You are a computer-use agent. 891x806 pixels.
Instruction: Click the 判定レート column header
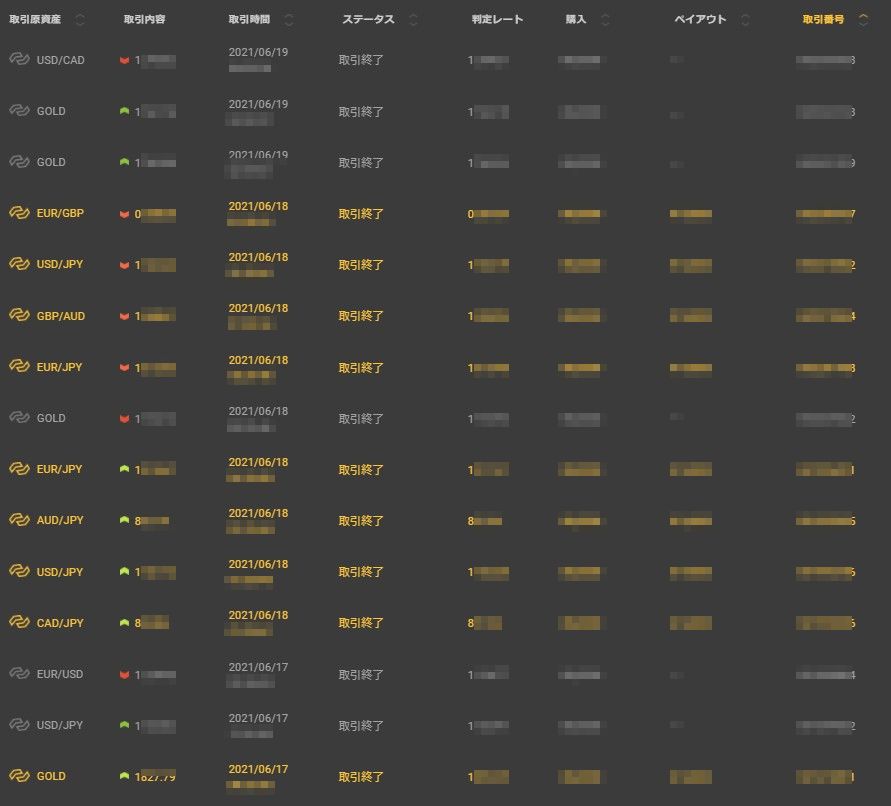[x=497, y=19]
